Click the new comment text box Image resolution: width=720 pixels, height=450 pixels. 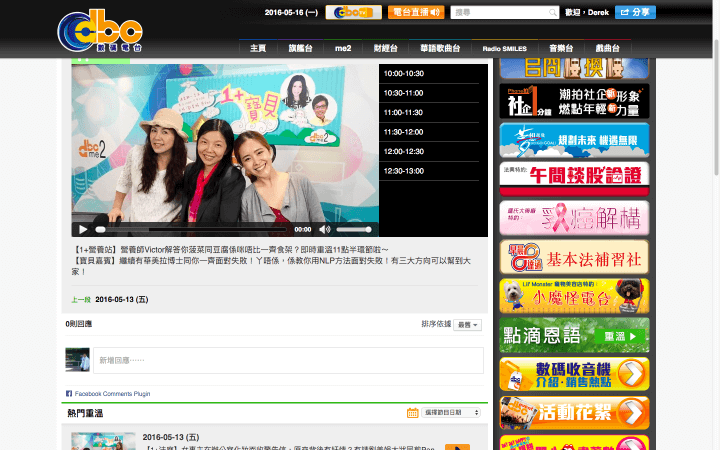pyautogui.click(x=288, y=360)
